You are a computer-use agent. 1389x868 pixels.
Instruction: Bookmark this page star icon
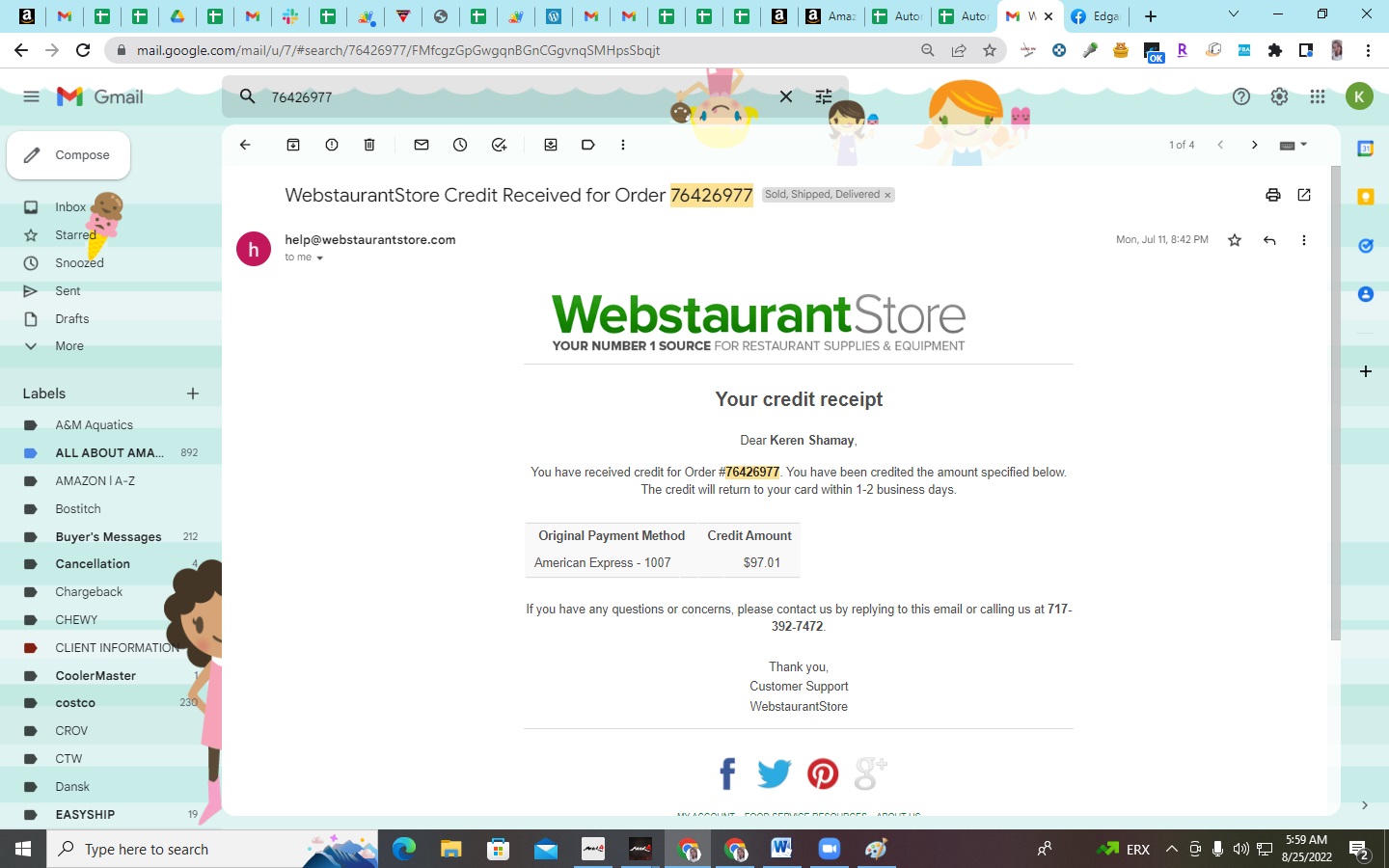(x=990, y=50)
